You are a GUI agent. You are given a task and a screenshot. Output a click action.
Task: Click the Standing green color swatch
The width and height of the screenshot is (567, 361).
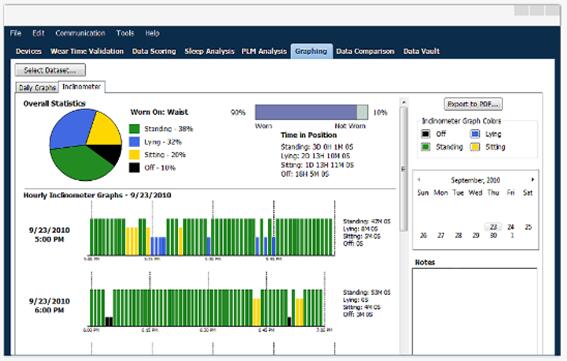pyautogui.click(x=426, y=147)
